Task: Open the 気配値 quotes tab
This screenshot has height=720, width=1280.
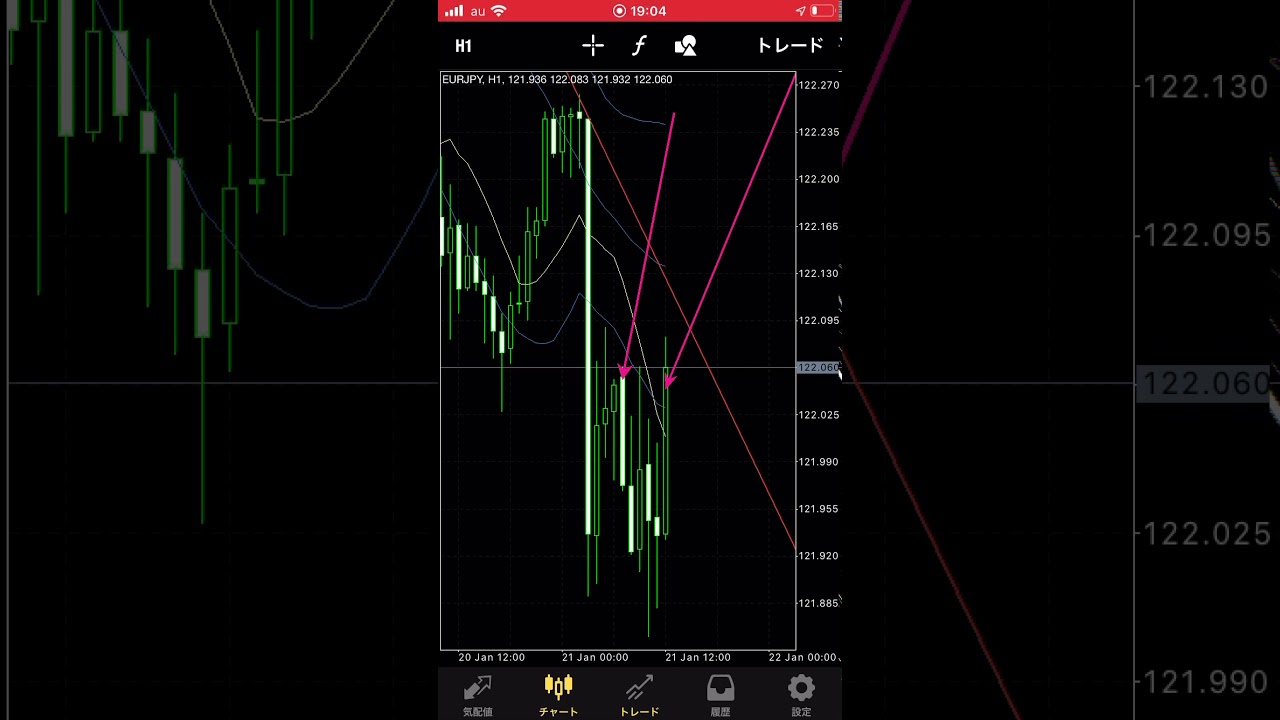Action: 477,695
